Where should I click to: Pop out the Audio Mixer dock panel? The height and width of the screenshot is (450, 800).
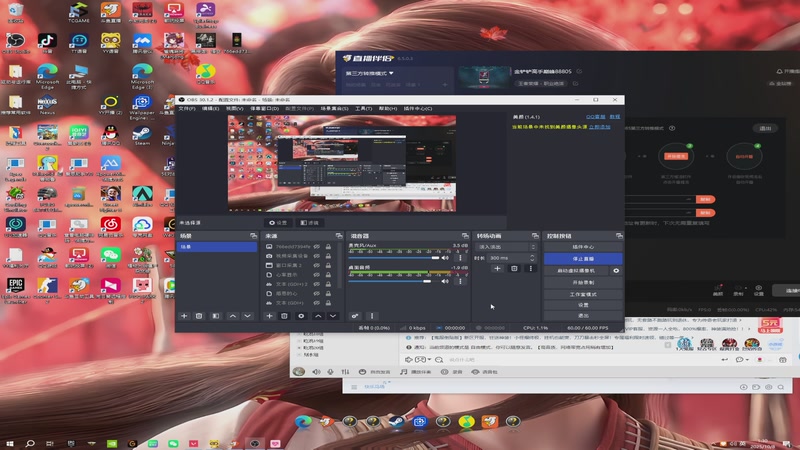coord(465,236)
